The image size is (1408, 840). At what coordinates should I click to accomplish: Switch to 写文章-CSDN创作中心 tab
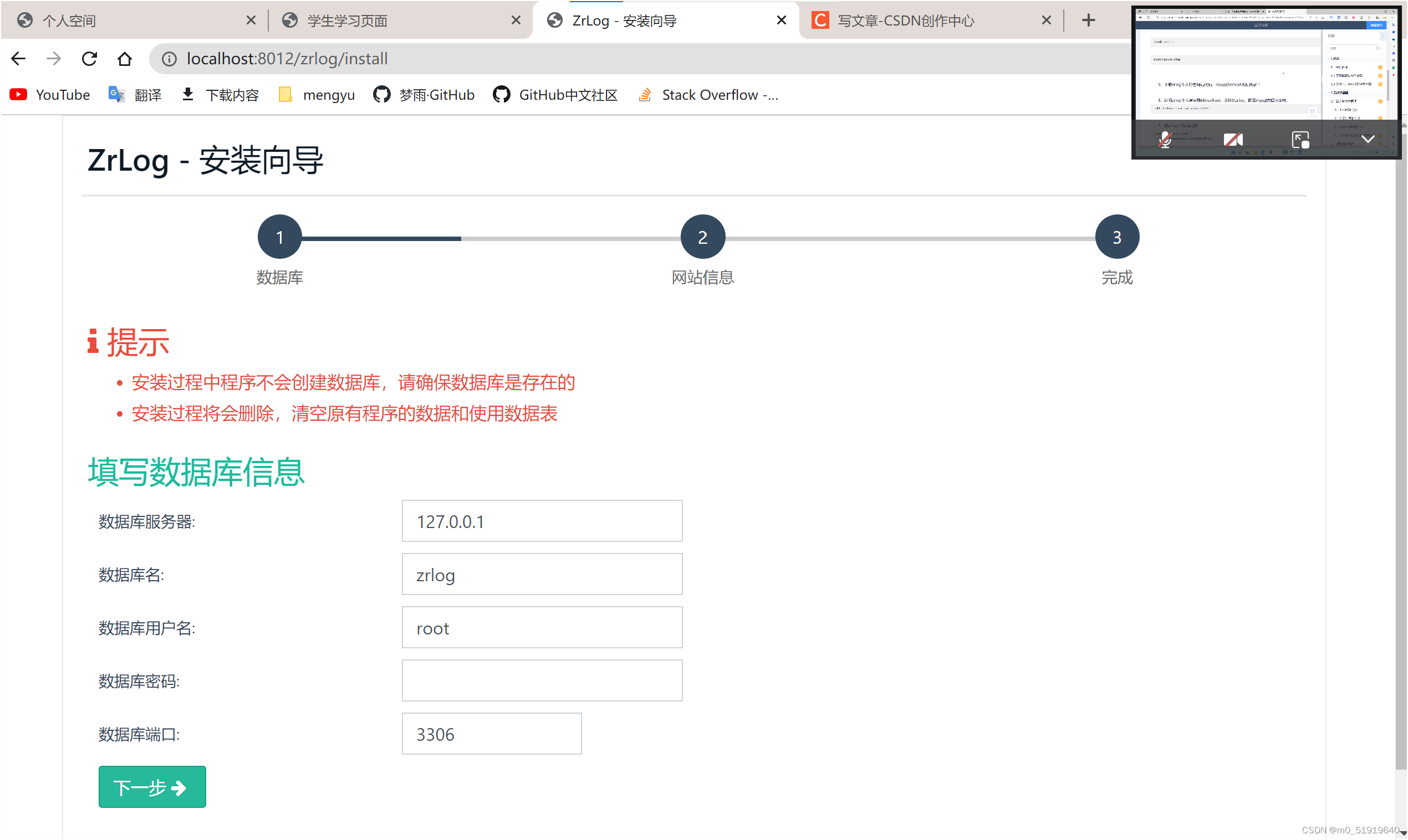coord(905,21)
